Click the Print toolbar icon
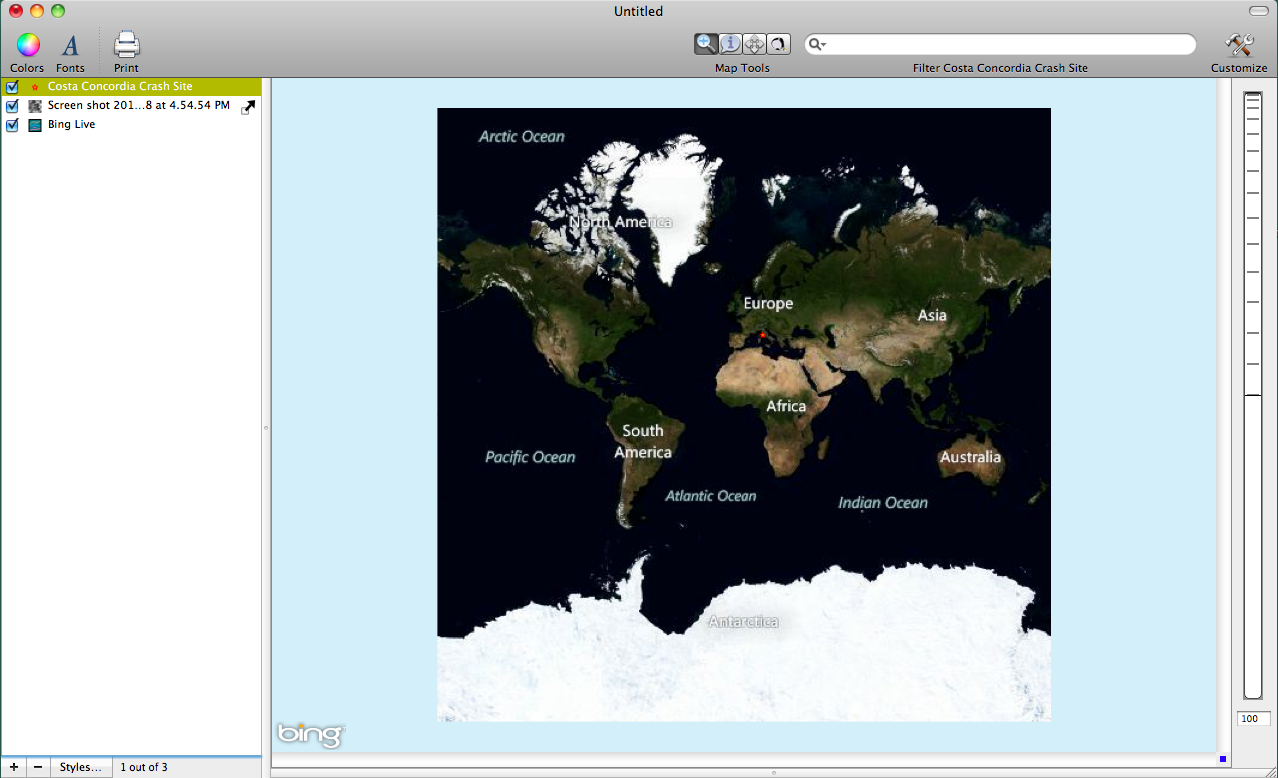The width and height of the screenshot is (1278, 778). tap(126, 45)
